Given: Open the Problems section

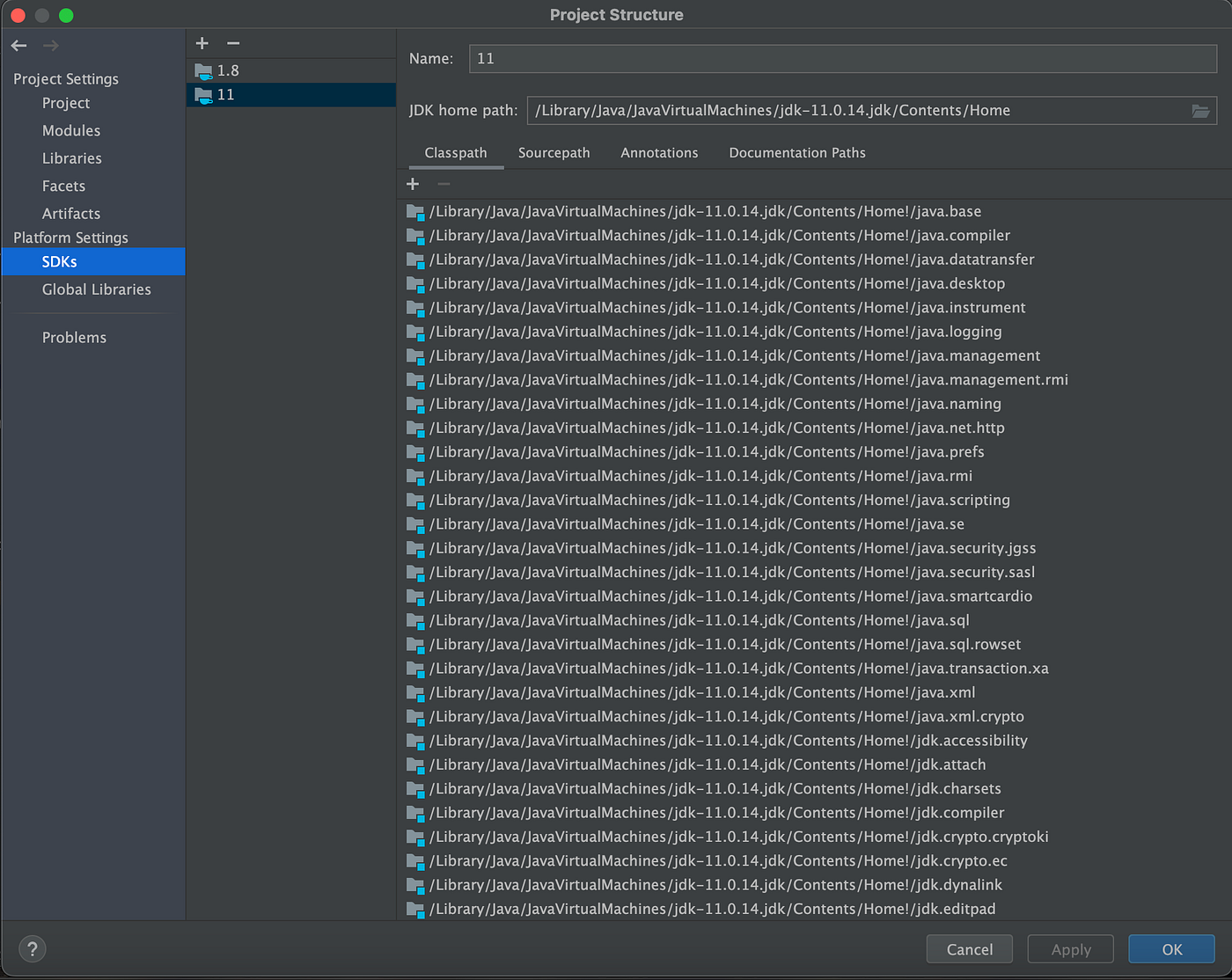Looking at the screenshot, I should pos(74,338).
